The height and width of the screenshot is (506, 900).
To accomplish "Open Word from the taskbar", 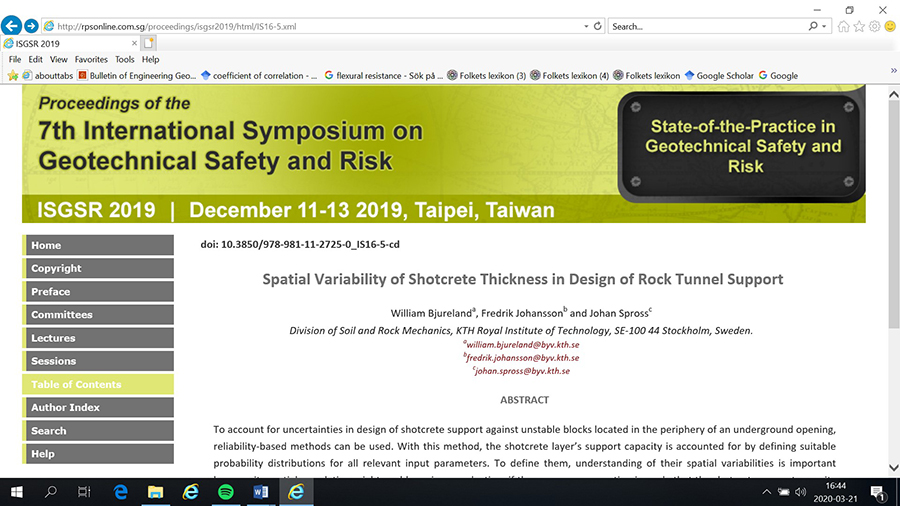I will [260, 492].
